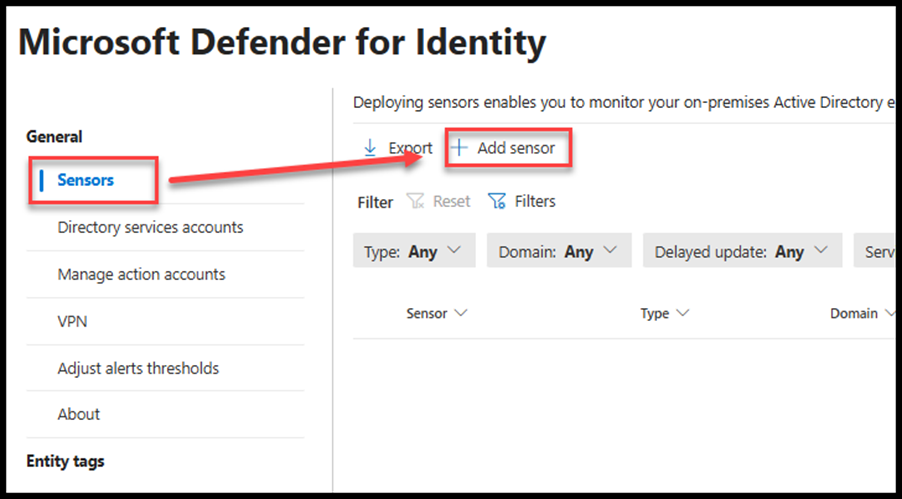Go to Manage action accounts
This screenshot has height=499, width=902.
(x=142, y=274)
